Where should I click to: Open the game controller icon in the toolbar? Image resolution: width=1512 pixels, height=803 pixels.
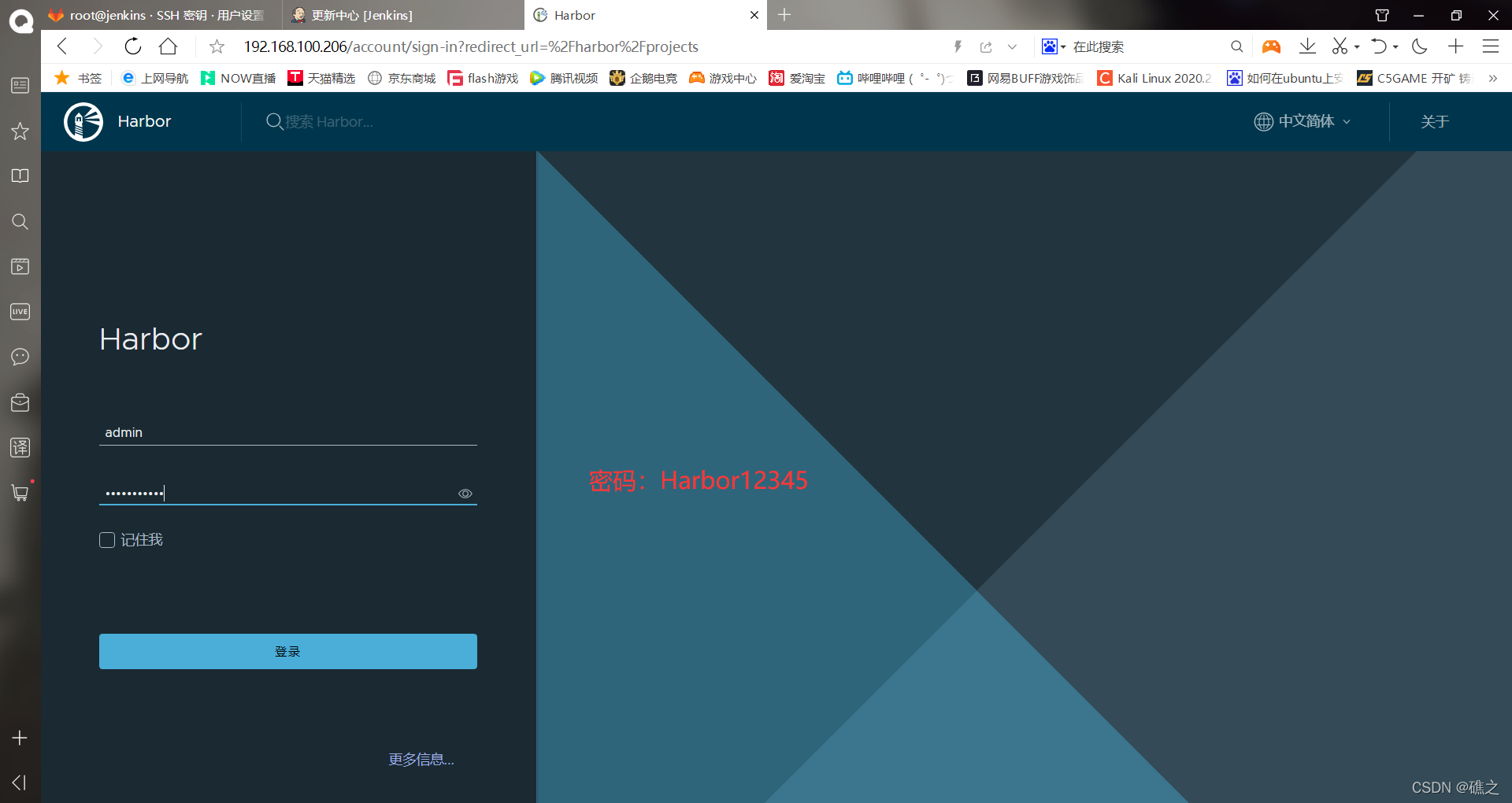point(1271,46)
